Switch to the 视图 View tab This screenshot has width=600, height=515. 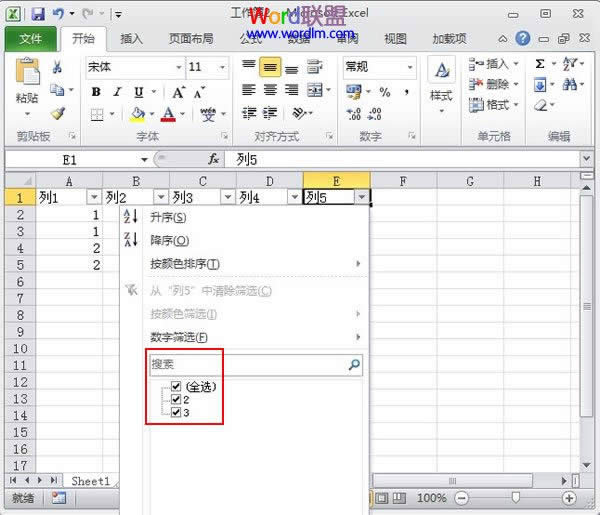point(395,39)
